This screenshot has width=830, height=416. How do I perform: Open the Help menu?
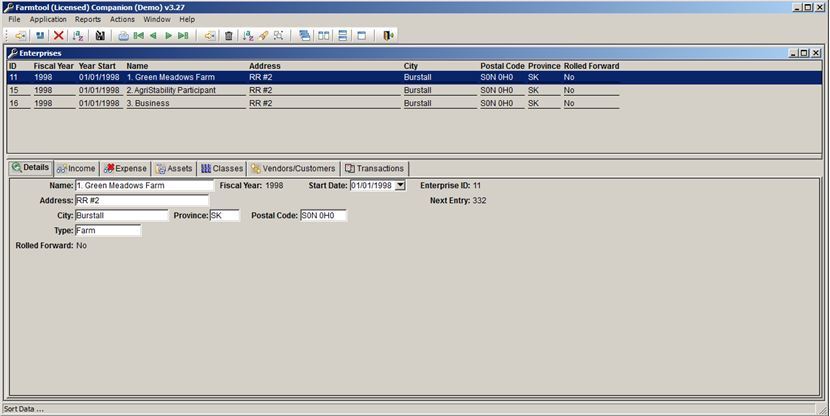187,19
